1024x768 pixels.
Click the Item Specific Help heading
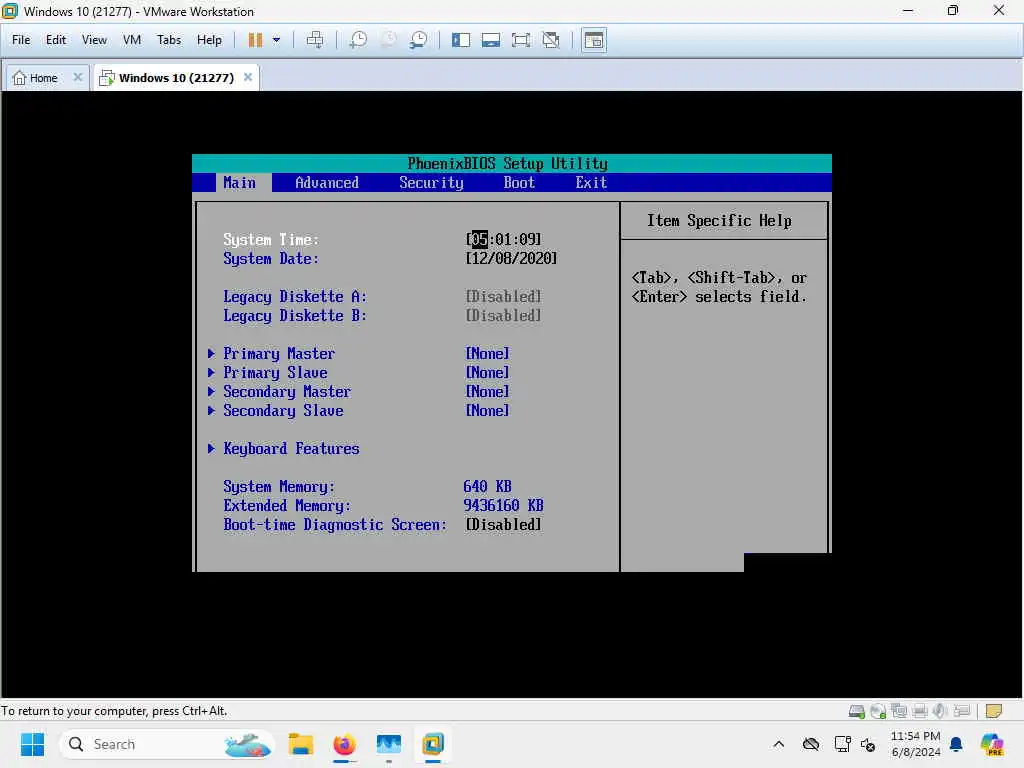click(719, 221)
